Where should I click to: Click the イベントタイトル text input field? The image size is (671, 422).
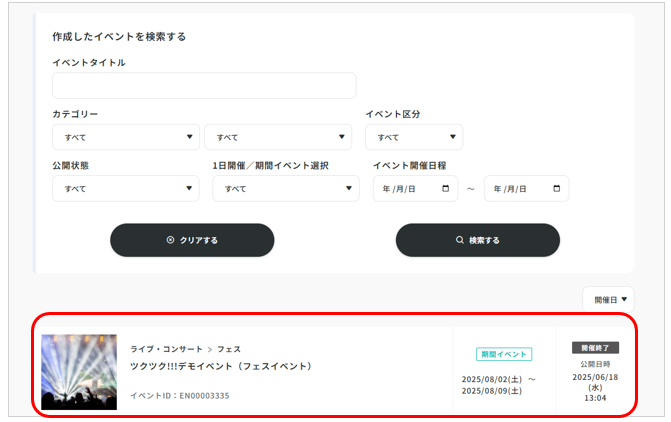[204, 86]
